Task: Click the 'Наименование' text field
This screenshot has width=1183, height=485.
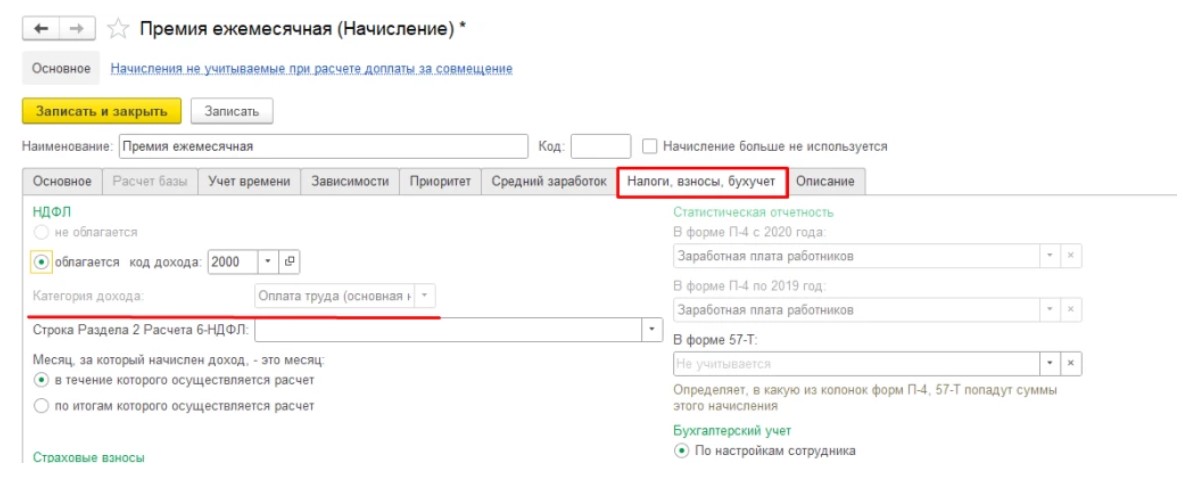Action: (x=322, y=146)
